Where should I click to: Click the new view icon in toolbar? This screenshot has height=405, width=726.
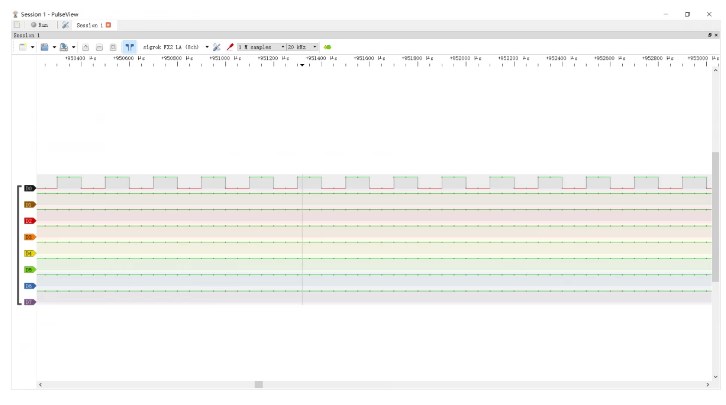click(x=22, y=47)
